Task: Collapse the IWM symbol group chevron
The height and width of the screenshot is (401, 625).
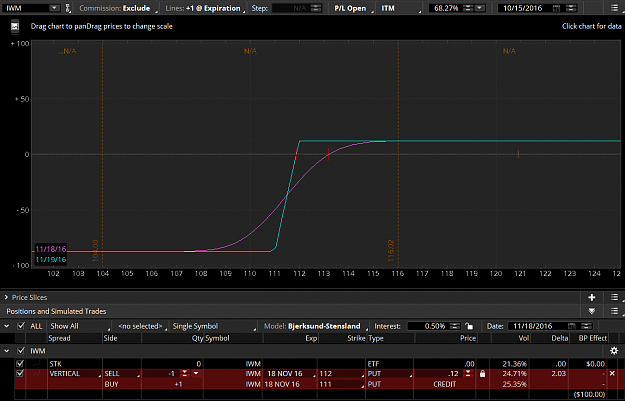Action: [x=6, y=351]
